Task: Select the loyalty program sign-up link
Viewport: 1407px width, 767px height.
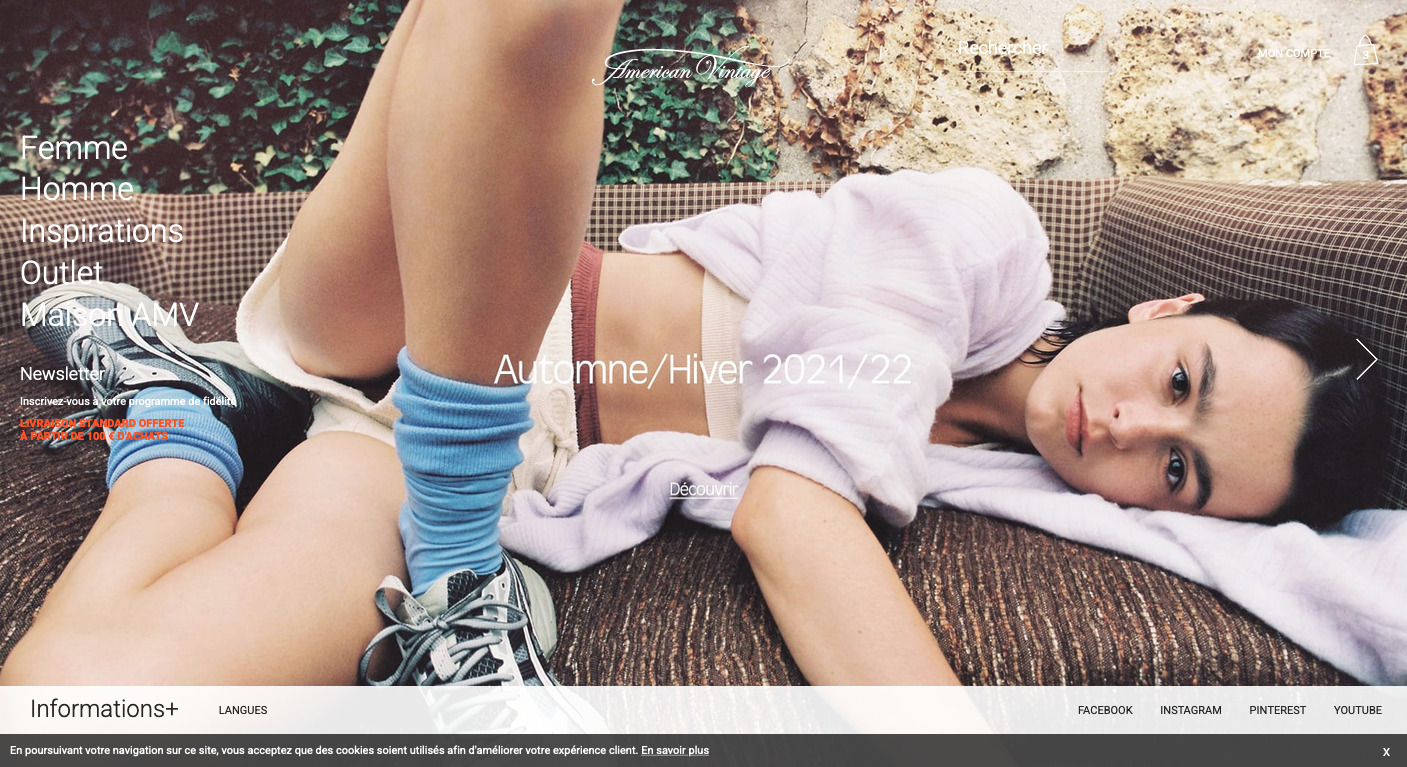Action: [128, 401]
